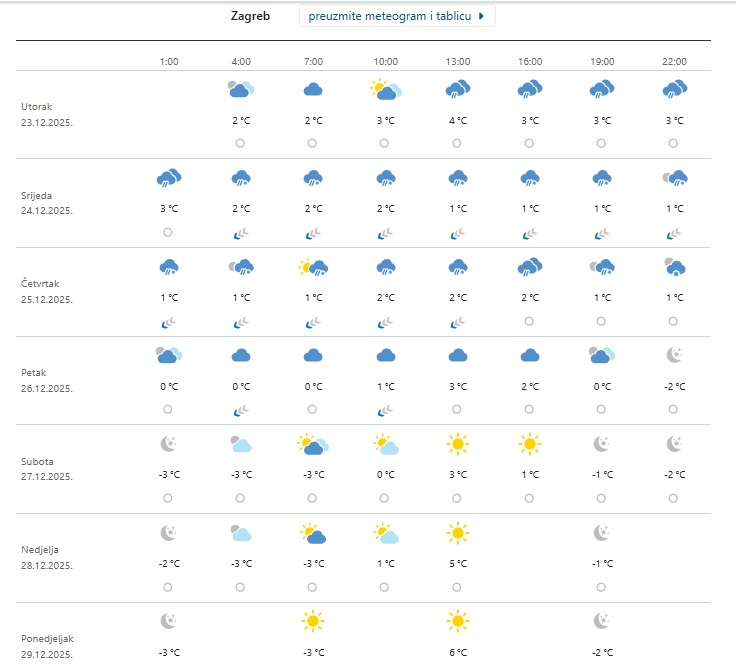Click the wind icon for Četvrtak at 13:00

[457, 322]
